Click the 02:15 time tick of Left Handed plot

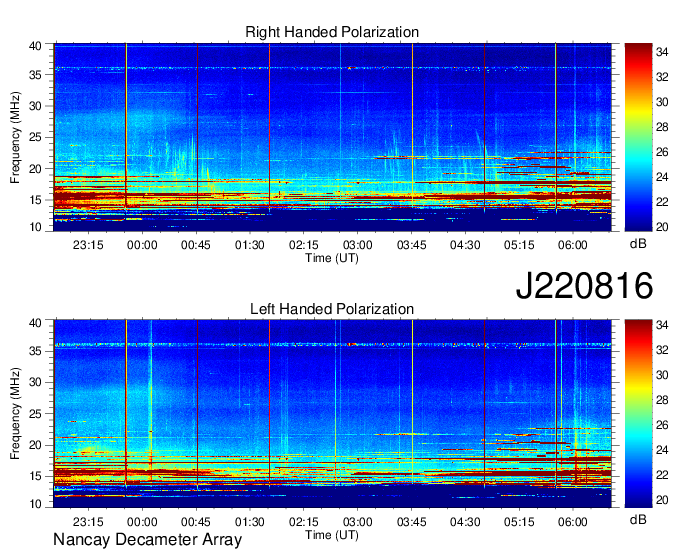[x=304, y=522]
